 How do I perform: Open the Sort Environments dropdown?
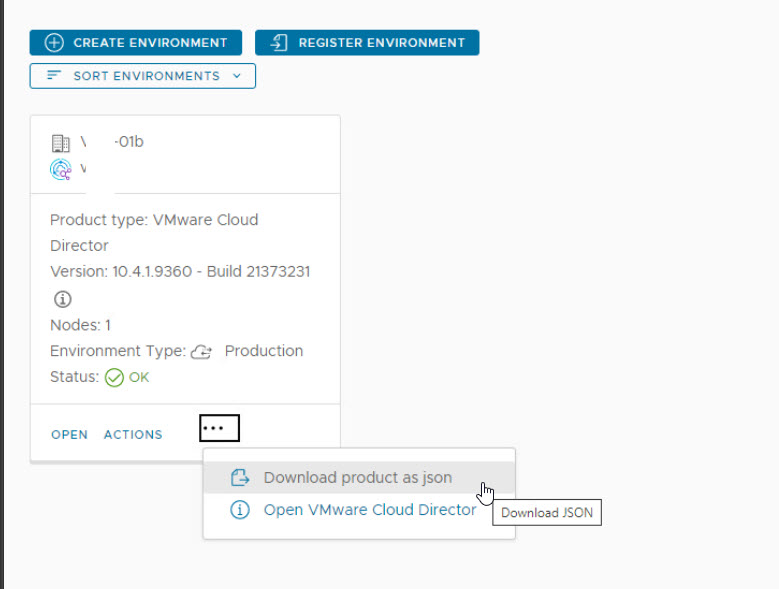point(143,76)
